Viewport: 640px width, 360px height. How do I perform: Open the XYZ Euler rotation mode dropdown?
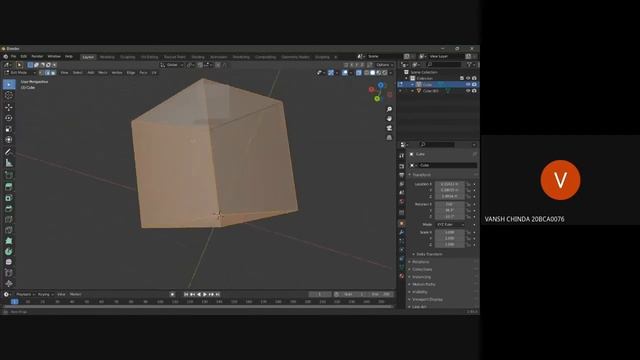pyautogui.click(x=450, y=224)
